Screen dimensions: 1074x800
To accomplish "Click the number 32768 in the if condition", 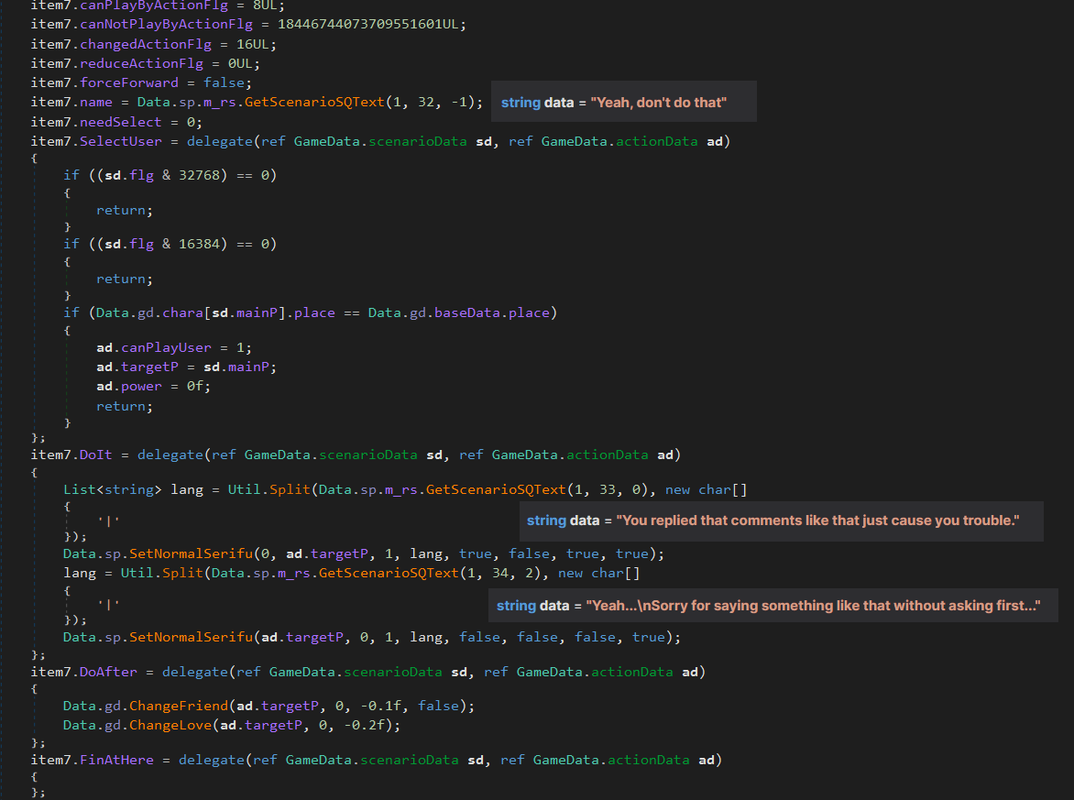I will click(199, 175).
